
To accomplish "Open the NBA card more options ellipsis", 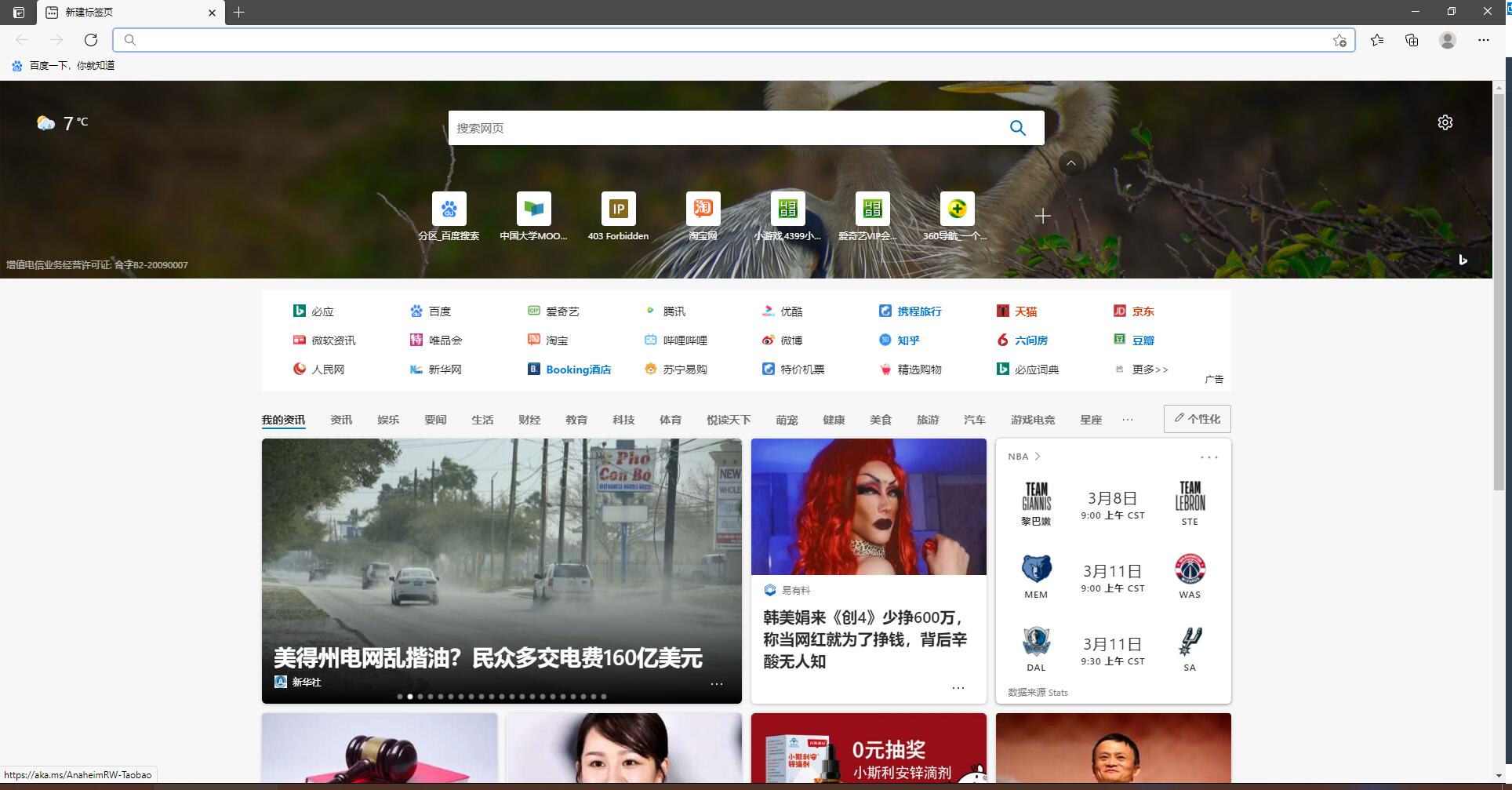I will pos(1209,457).
